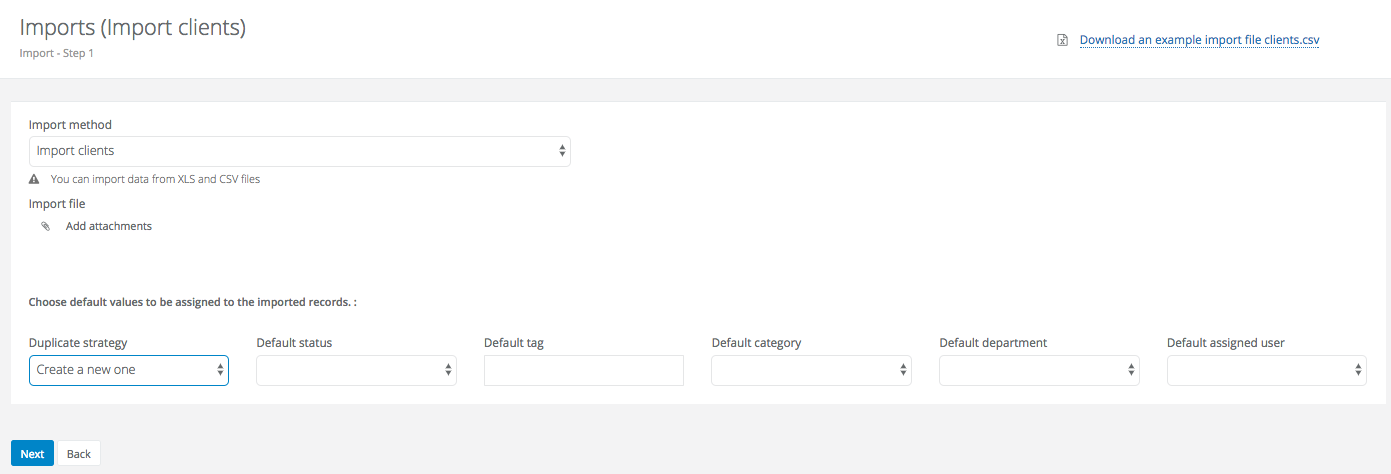Screen dimensions: 1391x474
Task: Download the example import file clients.csv
Action: pyautogui.click(x=1199, y=41)
